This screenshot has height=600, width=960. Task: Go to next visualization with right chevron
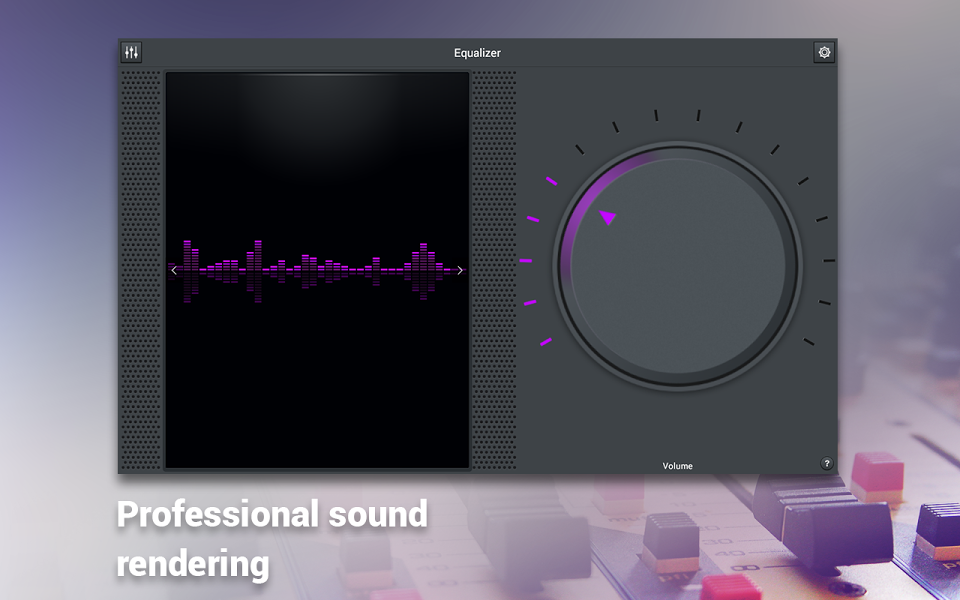tap(460, 270)
